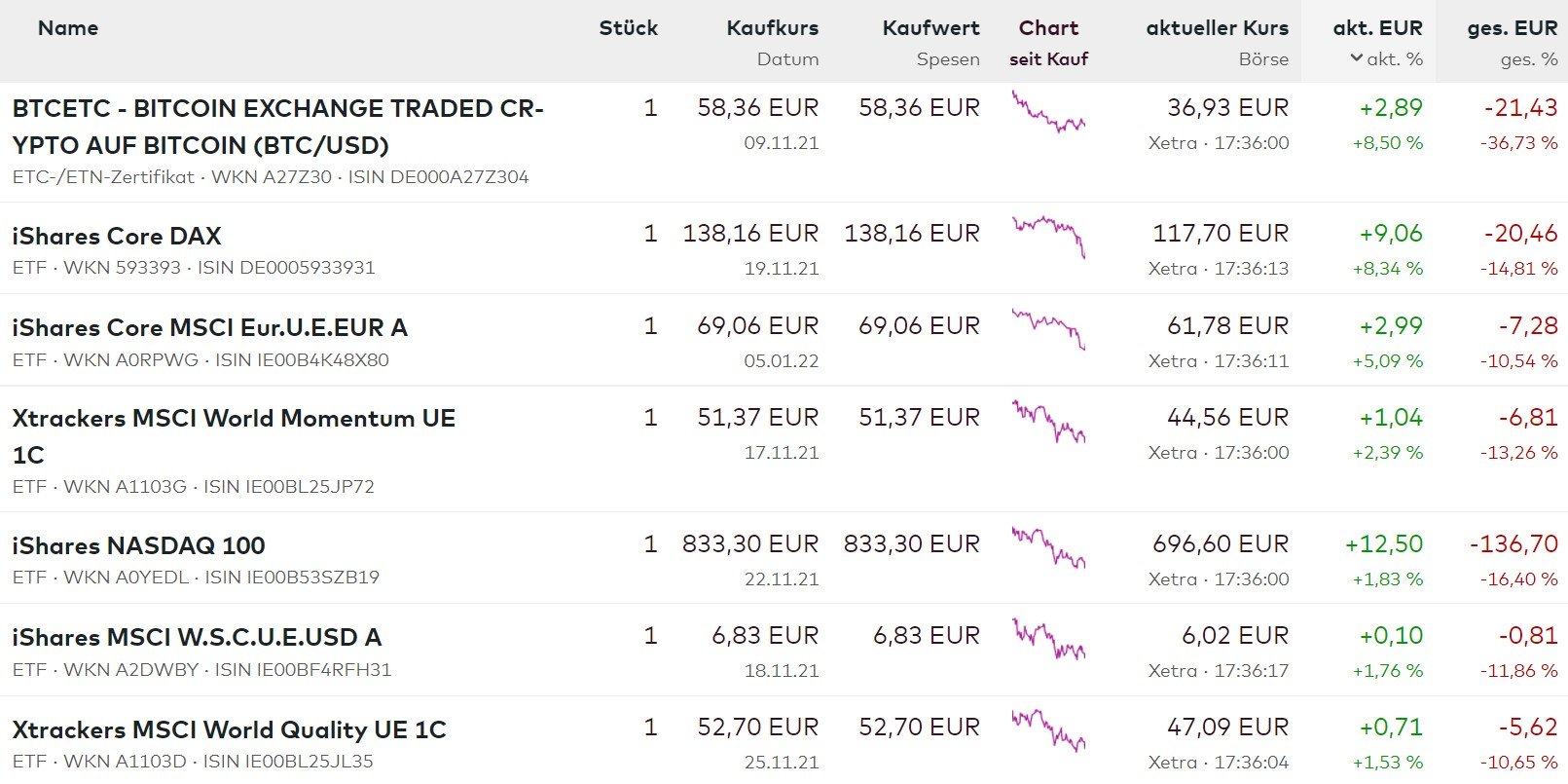Open the BTCETC Bitcoin sparkline chart
1568x784 pixels.
[1048, 113]
